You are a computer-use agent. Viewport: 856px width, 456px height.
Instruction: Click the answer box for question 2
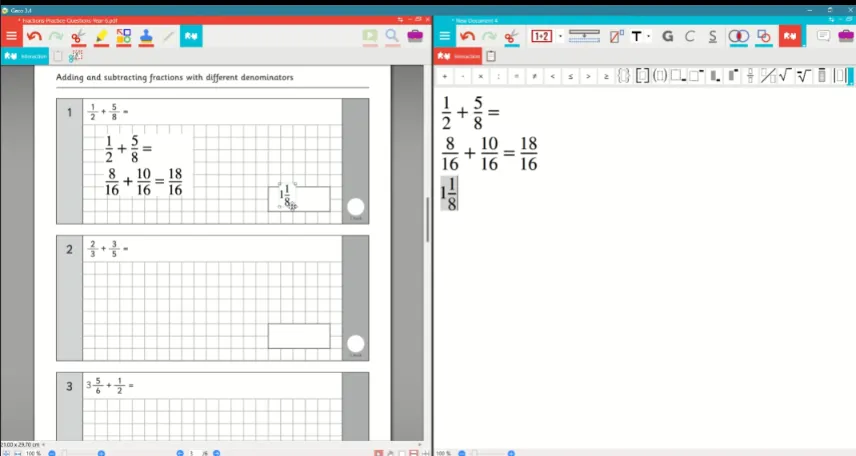coord(299,336)
